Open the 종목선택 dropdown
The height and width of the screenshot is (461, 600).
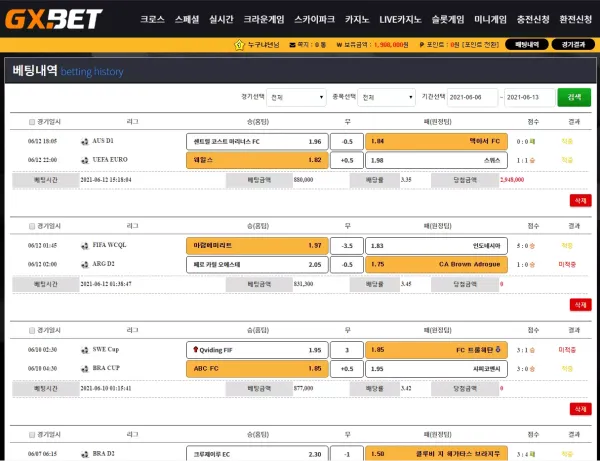[386, 98]
